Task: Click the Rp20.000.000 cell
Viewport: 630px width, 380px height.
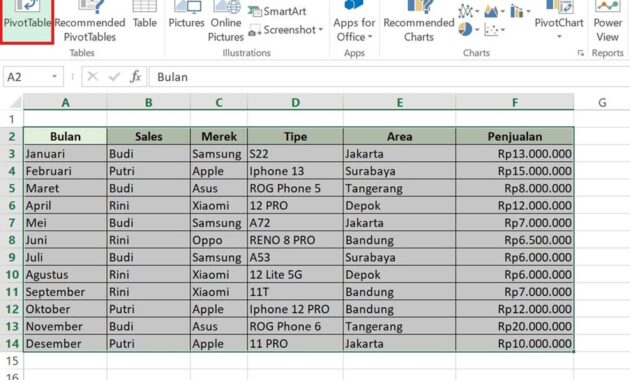Action: (x=515, y=327)
